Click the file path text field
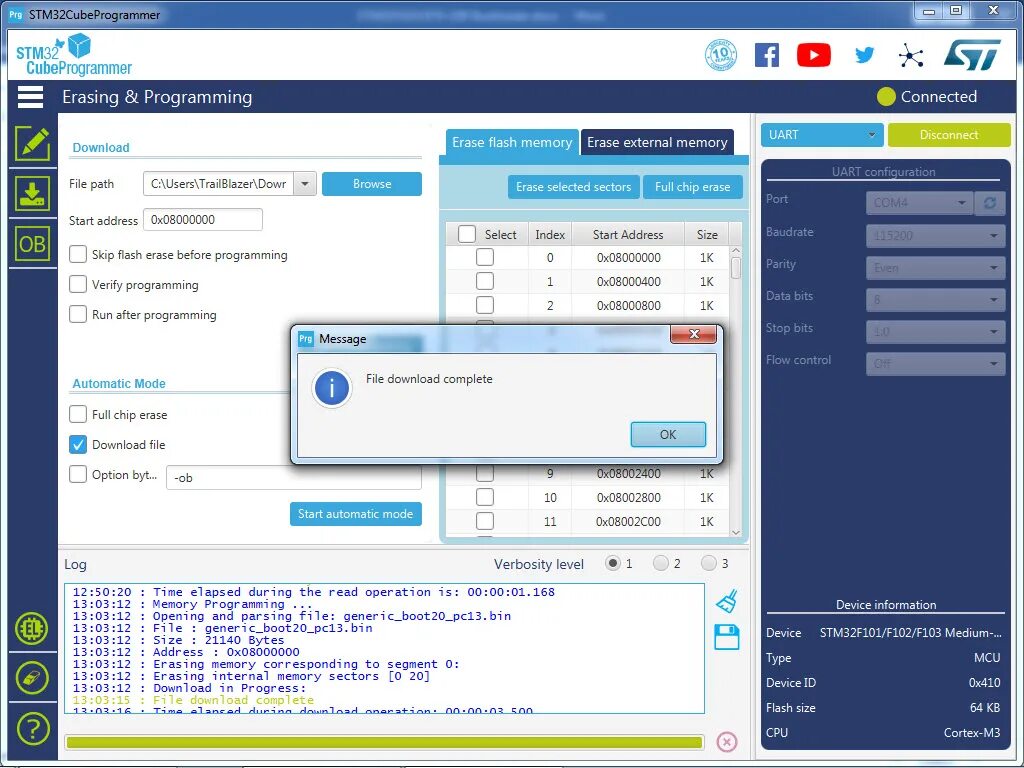Image resolution: width=1024 pixels, height=768 pixels. pyautogui.click(x=219, y=184)
